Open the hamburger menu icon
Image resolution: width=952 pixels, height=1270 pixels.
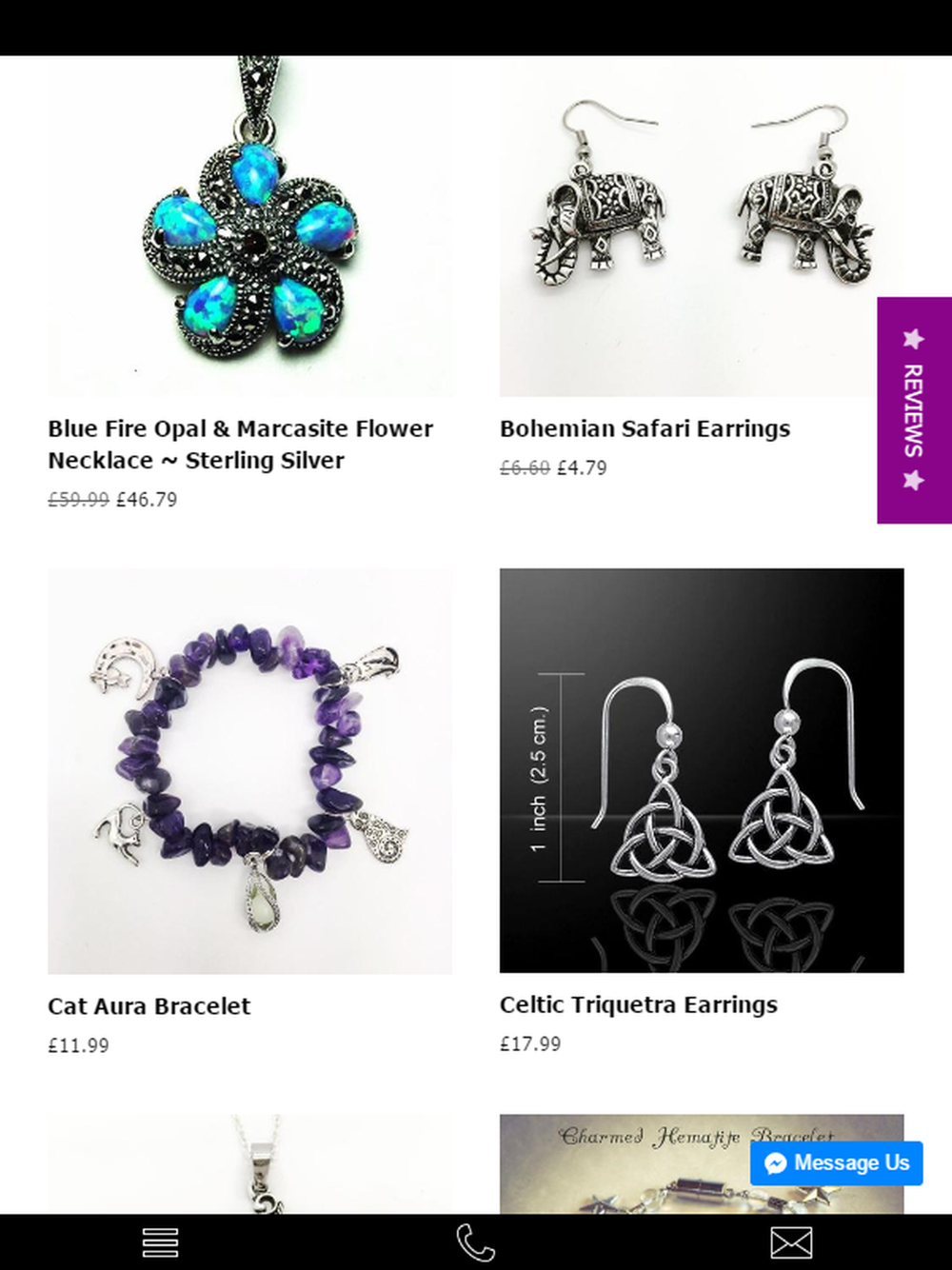(x=160, y=1242)
